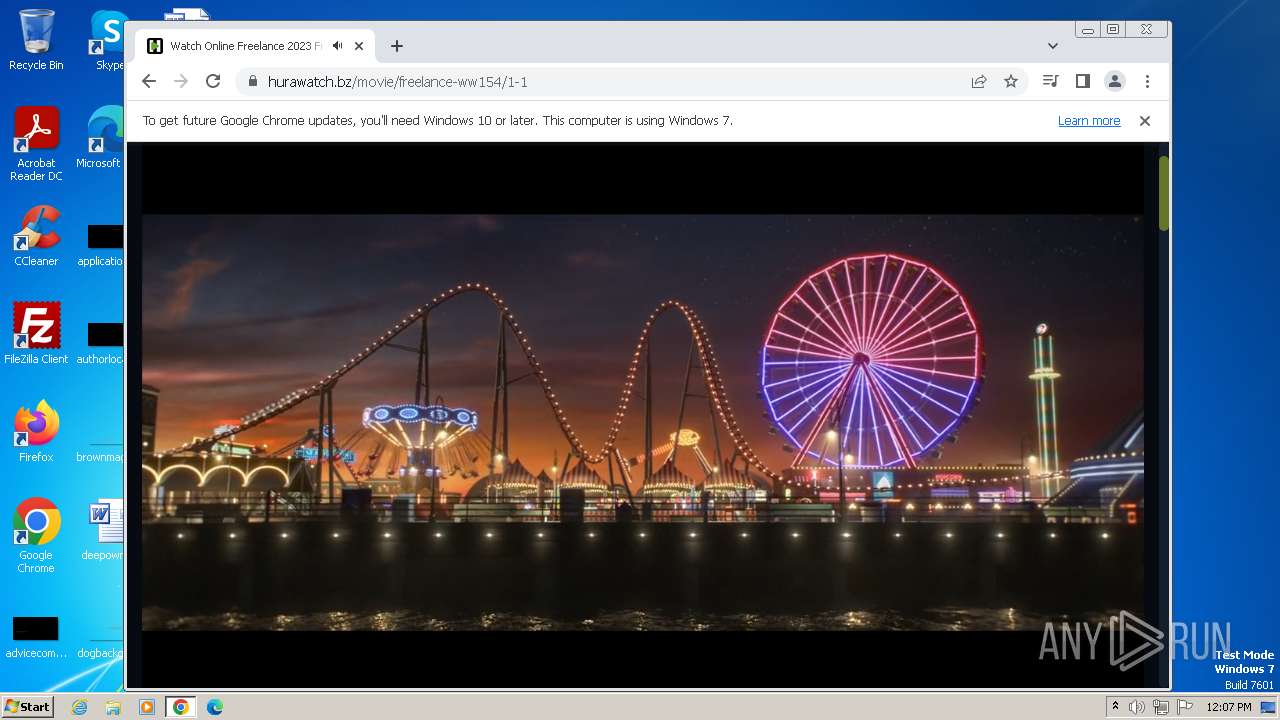Open Chrome profile avatar

(1114, 82)
